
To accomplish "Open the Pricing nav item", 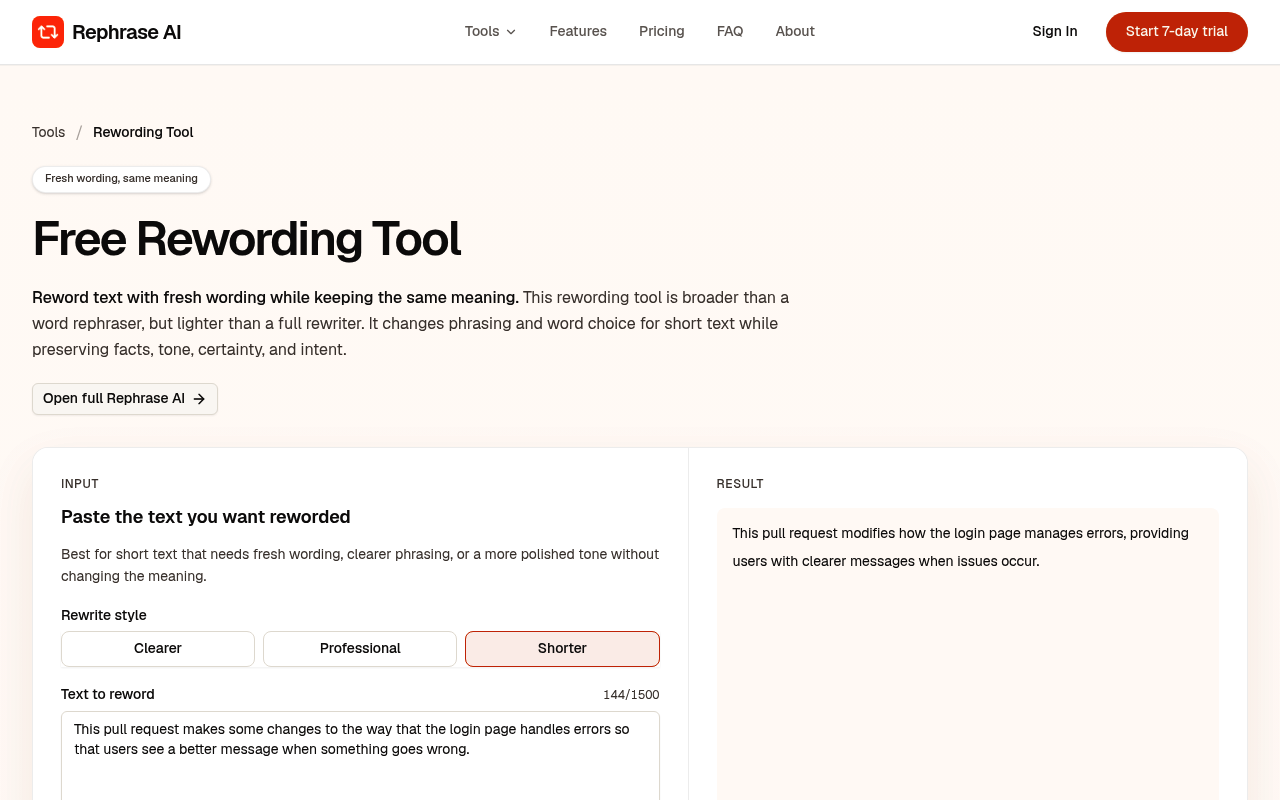I will (x=662, y=31).
